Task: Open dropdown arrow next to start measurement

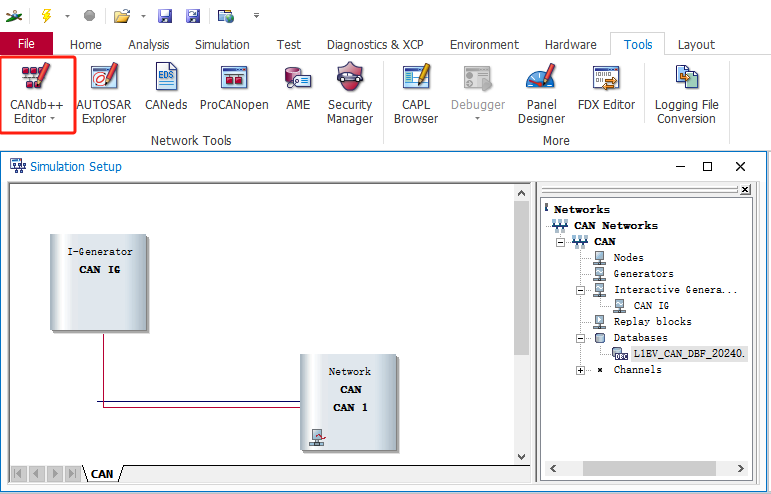Action: 67,16
